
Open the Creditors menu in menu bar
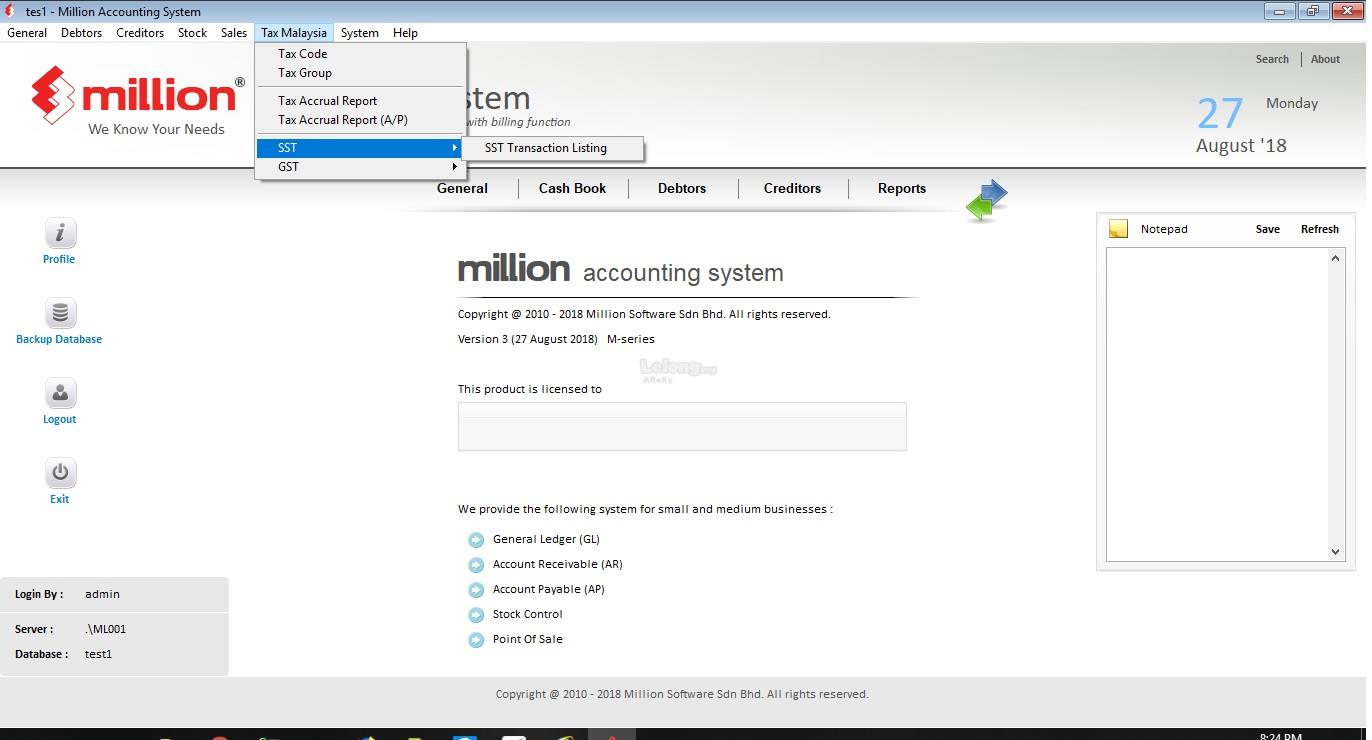140,33
